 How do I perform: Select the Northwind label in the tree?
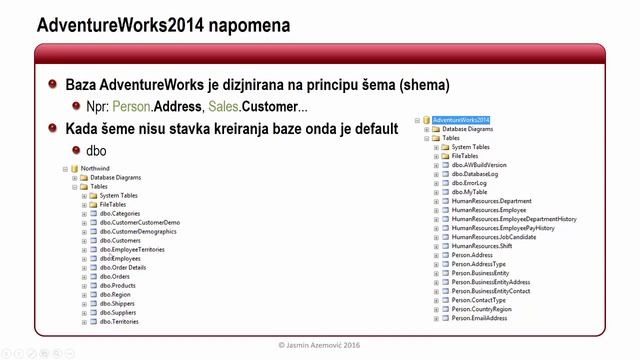pyautogui.click(x=95, y=169)
